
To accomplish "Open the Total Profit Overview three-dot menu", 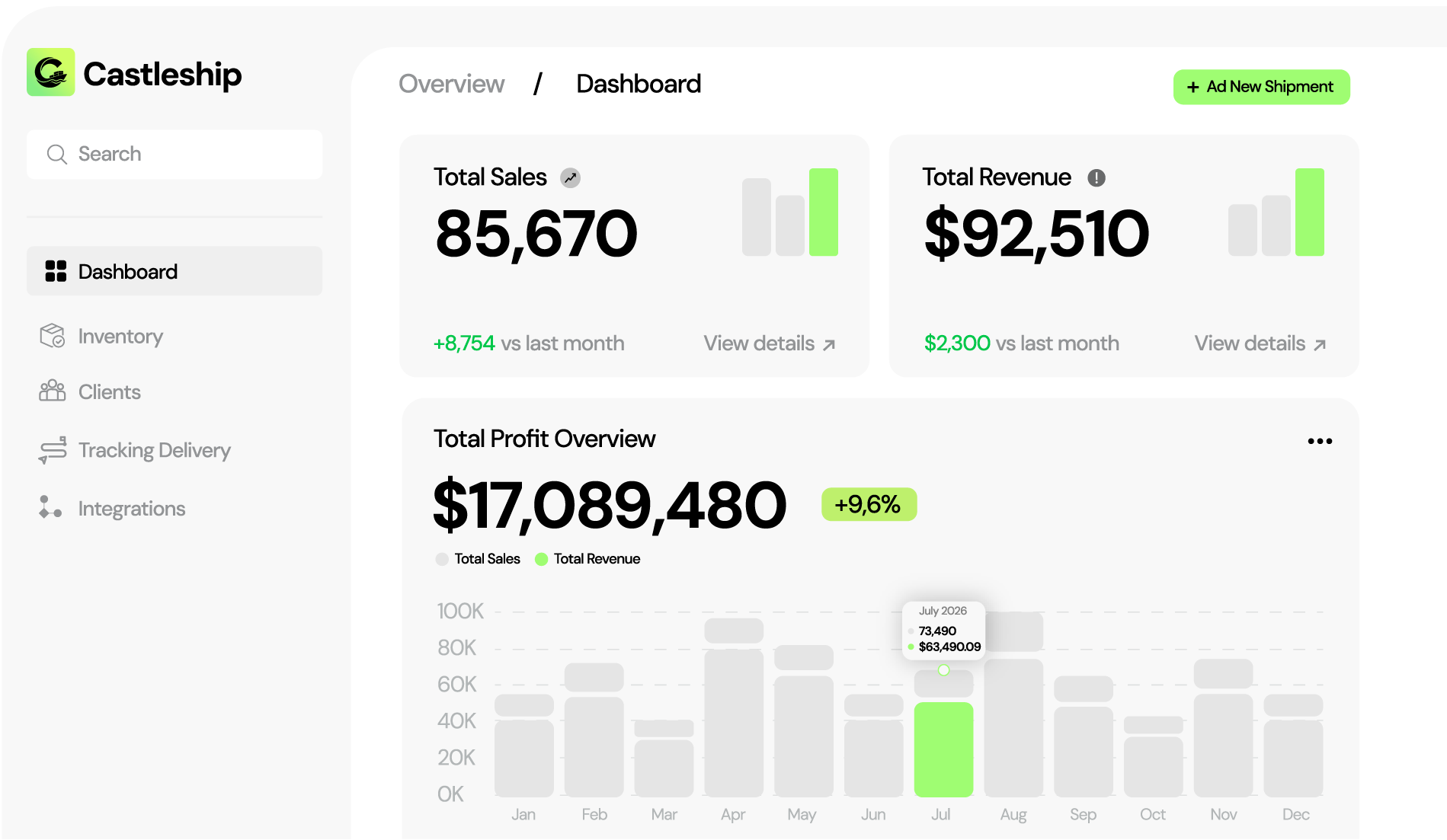I will pos(1319,441).
